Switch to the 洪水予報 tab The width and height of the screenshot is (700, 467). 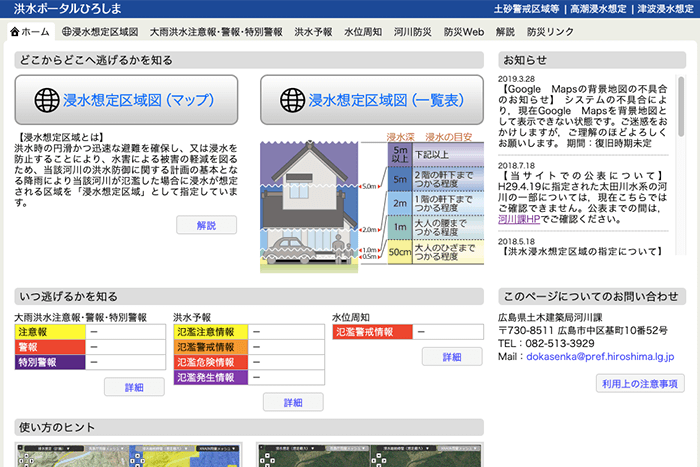click(313, 32)
